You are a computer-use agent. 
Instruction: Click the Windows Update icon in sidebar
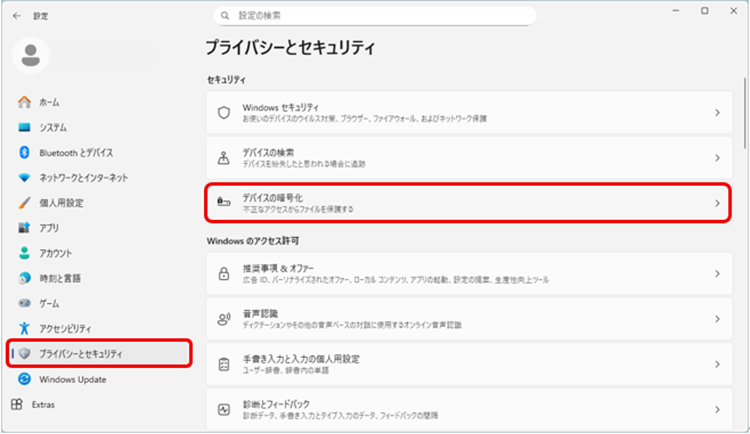25,379
